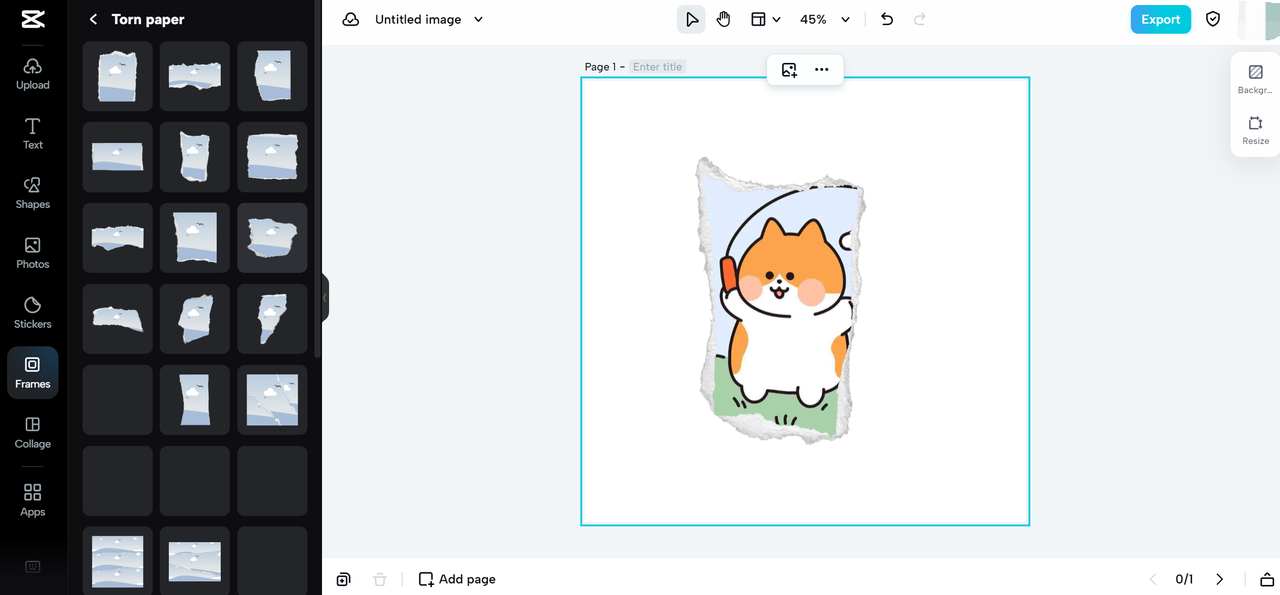Choose the first frame in the fourth row
This screenshot has width=1280, height=595.
tap(118, 319)
